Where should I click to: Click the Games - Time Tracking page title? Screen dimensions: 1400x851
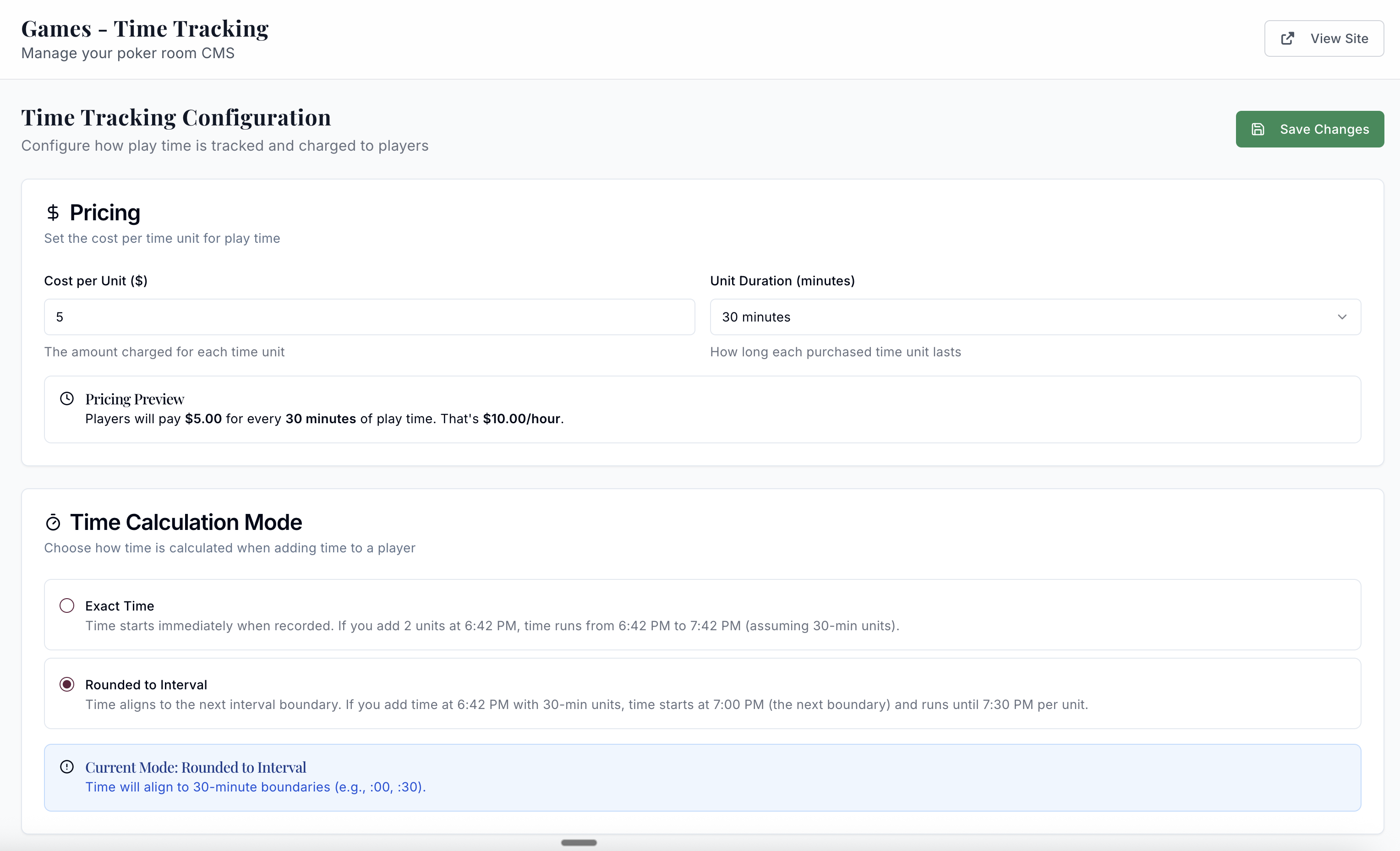tap(145, 29)
